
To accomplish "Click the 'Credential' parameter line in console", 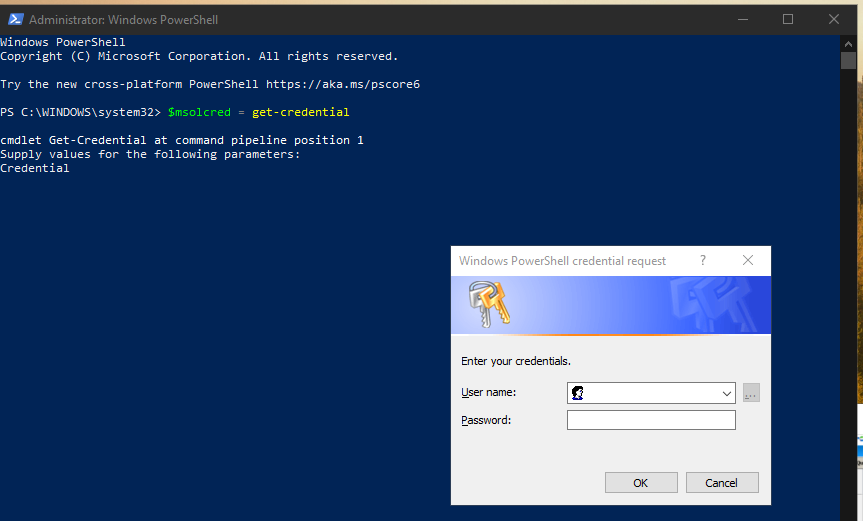I will point(35,168).
